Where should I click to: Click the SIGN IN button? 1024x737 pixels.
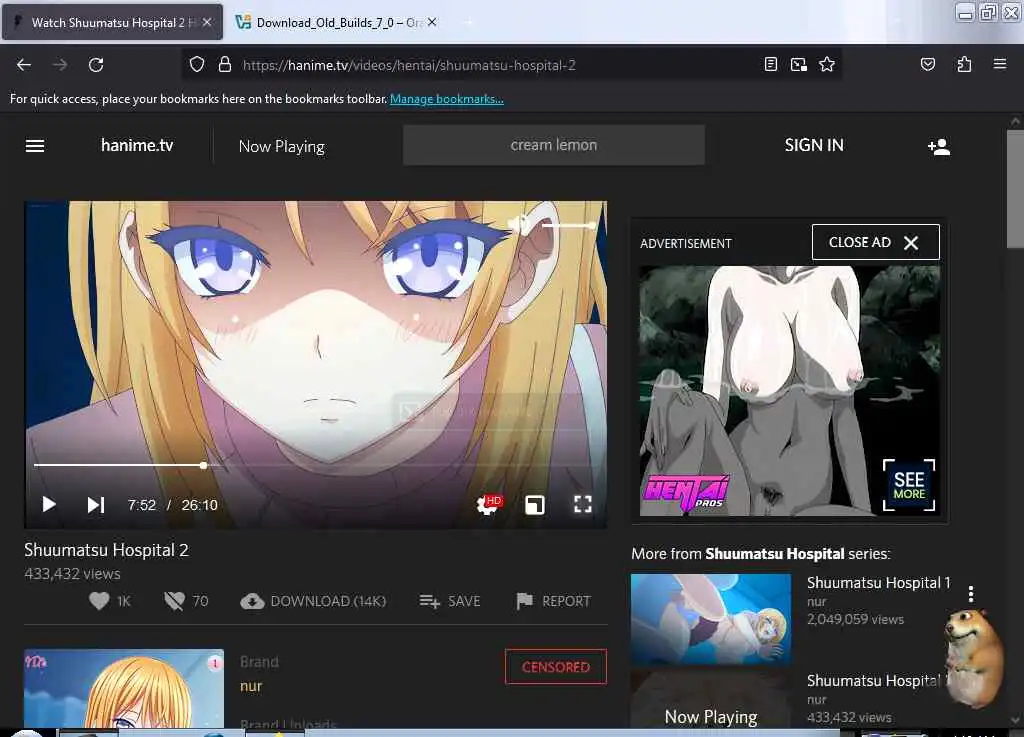point(814,145)
